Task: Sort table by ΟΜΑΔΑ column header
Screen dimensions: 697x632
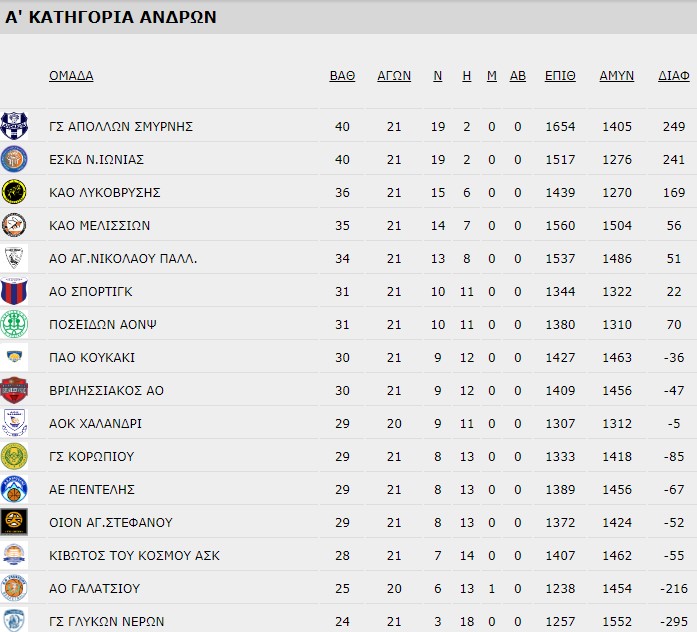Action: (x=71, y=76)
